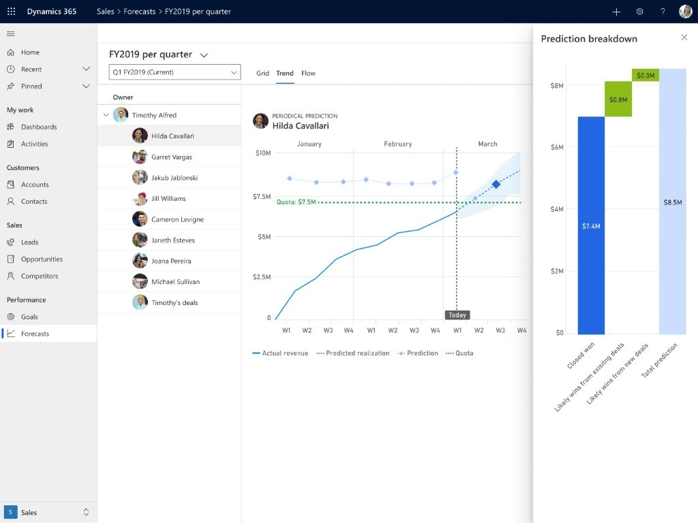Collapse Timothy Alfred's team tree
Screen dimensions: 698x523
tap(106, 115)
